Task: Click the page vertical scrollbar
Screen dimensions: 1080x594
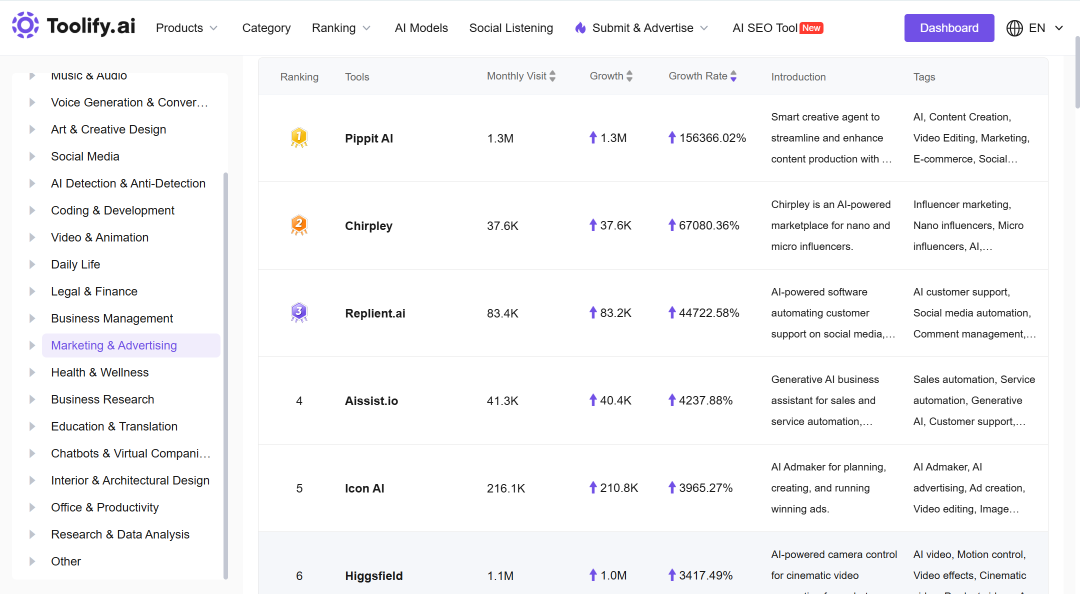Action: pos(1076,72)
